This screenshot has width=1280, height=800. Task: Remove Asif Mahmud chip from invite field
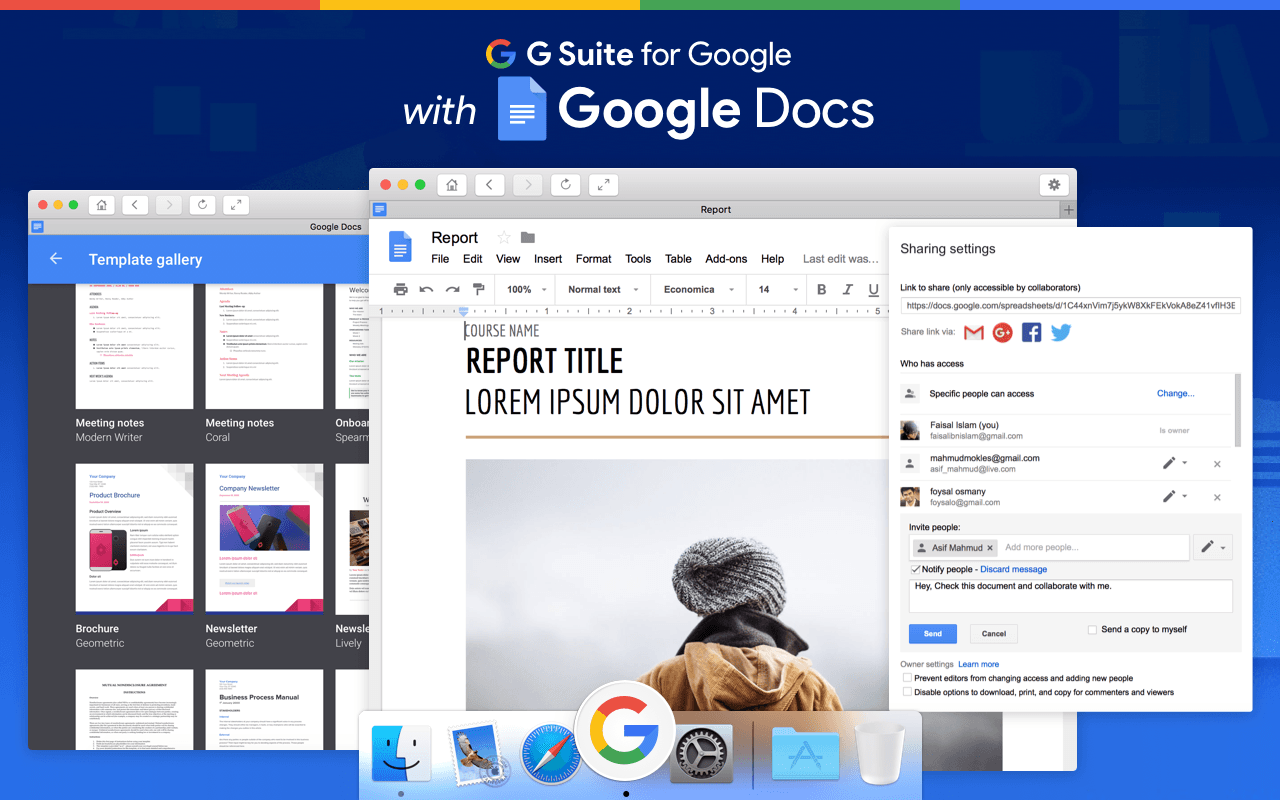990,548
